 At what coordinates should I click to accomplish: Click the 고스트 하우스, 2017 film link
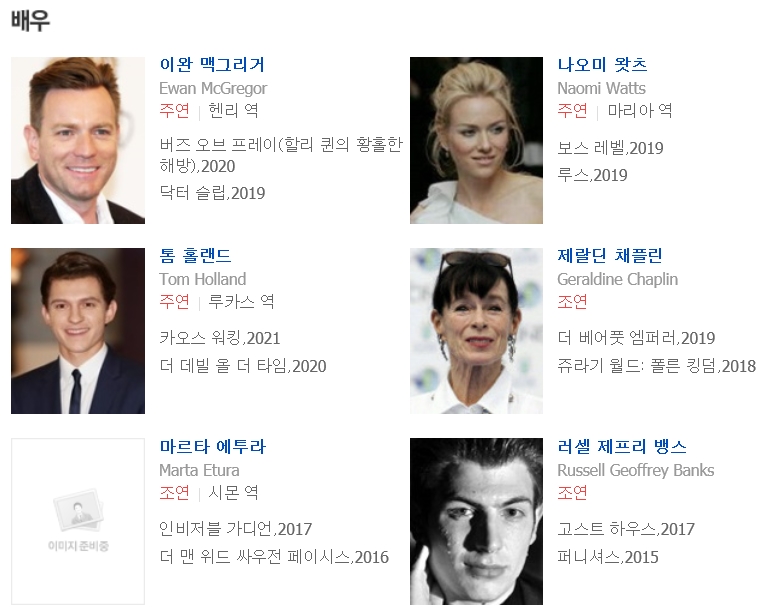tap(626, 529)
